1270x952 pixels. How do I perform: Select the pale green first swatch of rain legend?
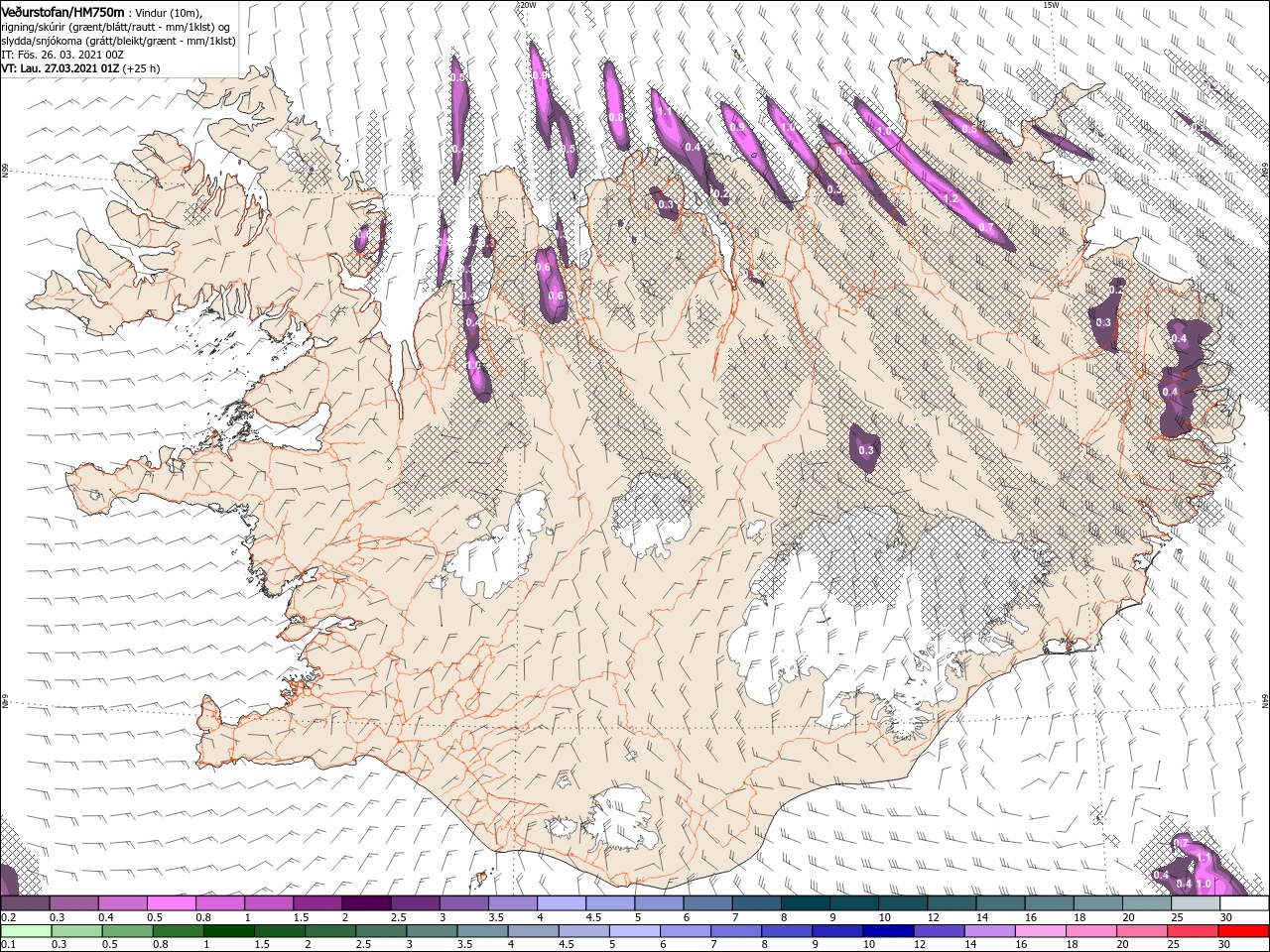click(x=25, y=931)
